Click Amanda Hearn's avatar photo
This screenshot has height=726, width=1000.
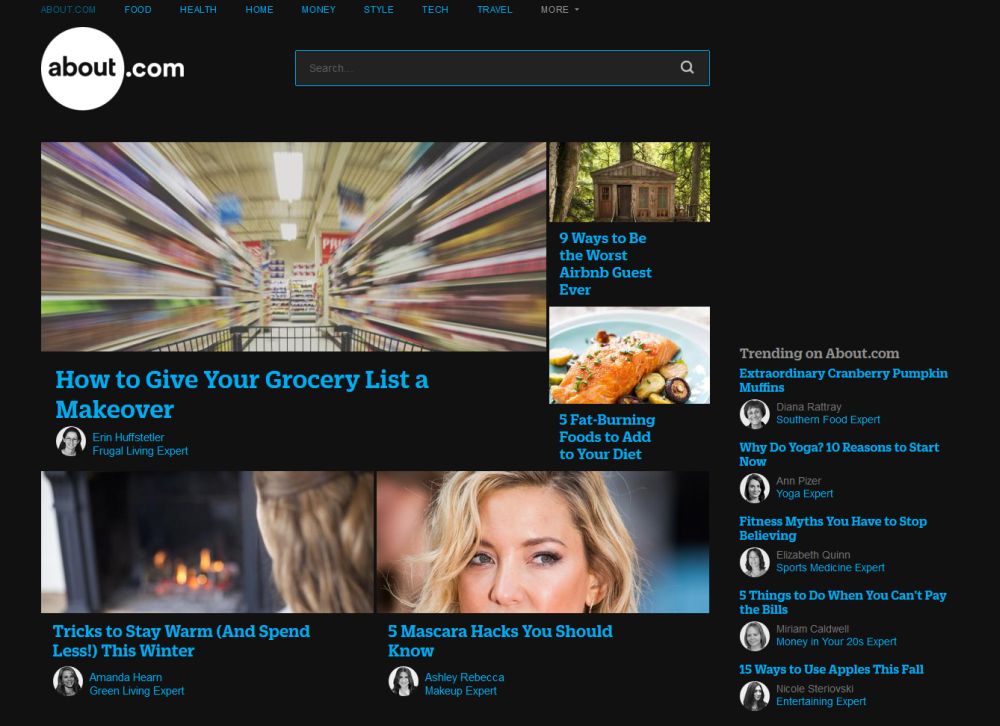coord(68,681)
